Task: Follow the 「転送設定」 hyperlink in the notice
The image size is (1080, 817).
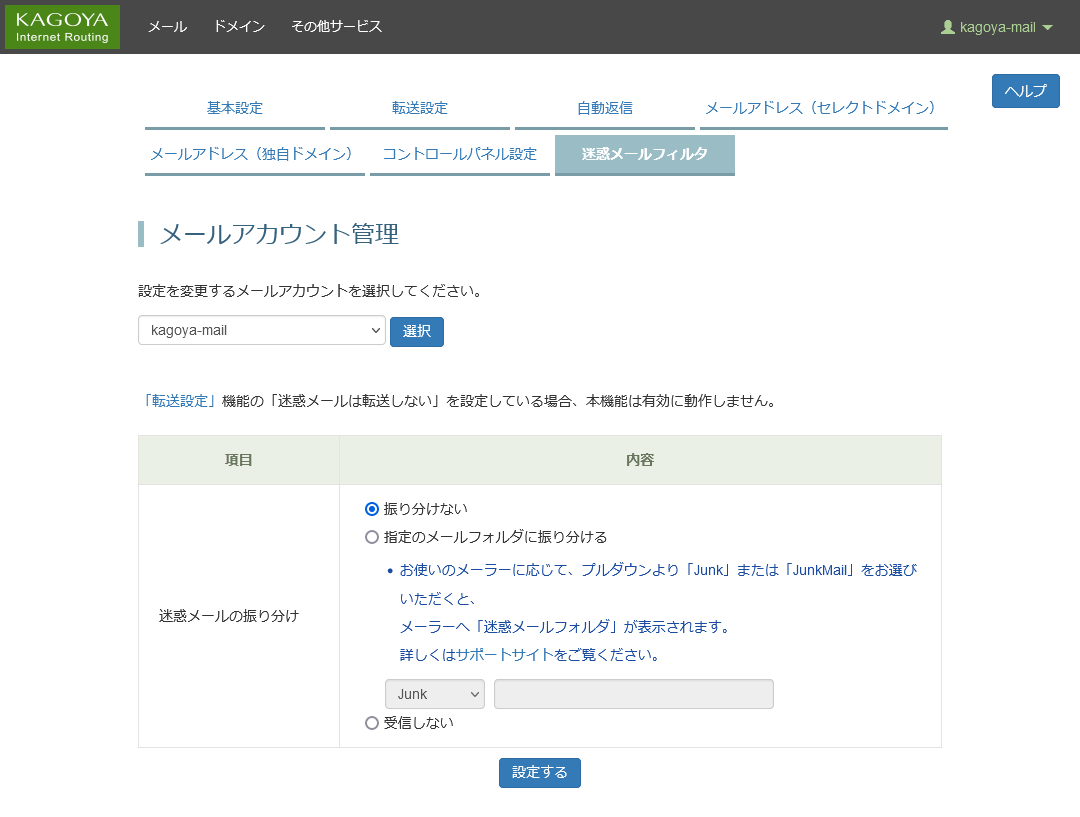Action: point(179,401)
